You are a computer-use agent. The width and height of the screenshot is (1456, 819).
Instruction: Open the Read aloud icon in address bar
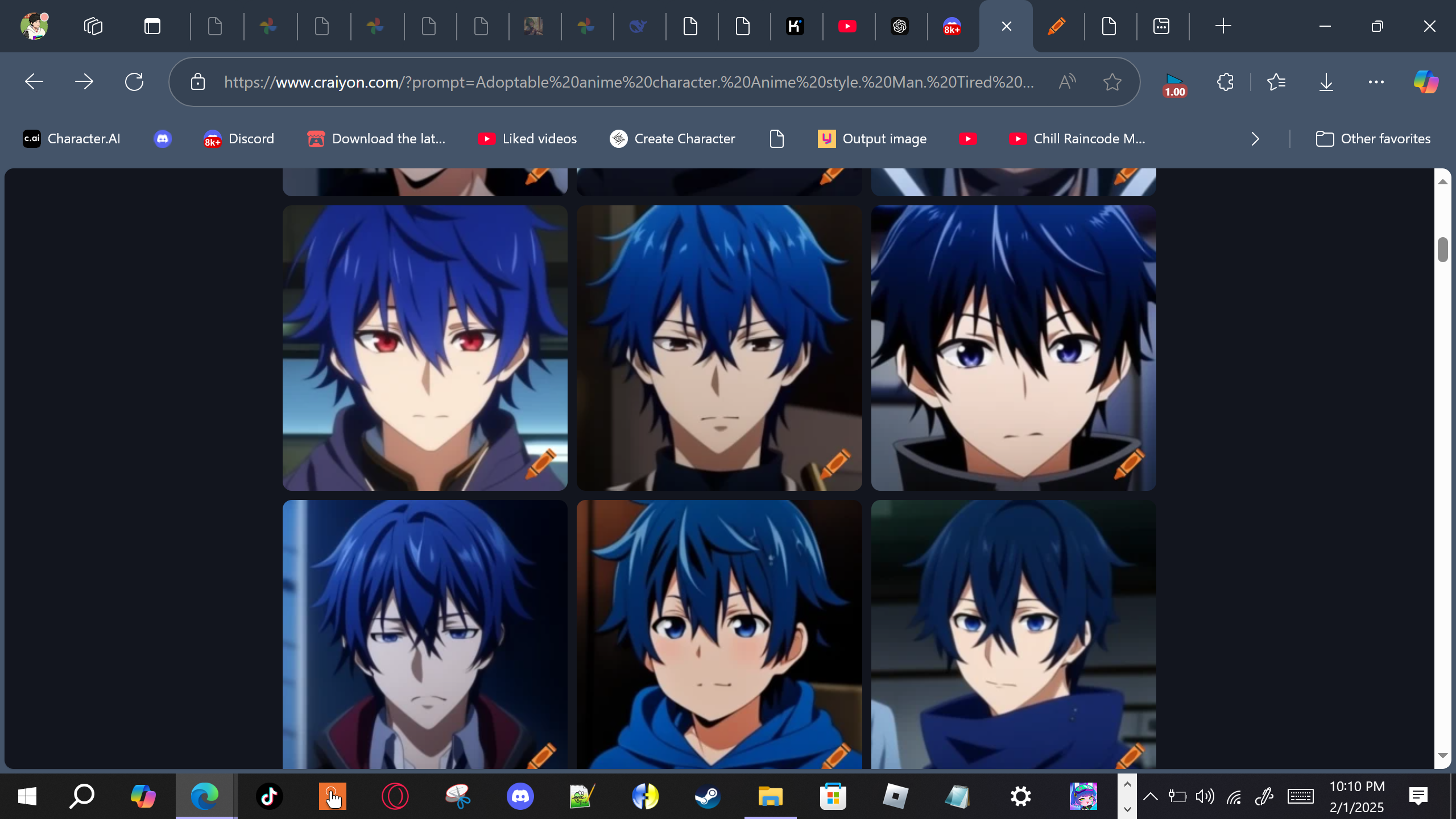1067,82
